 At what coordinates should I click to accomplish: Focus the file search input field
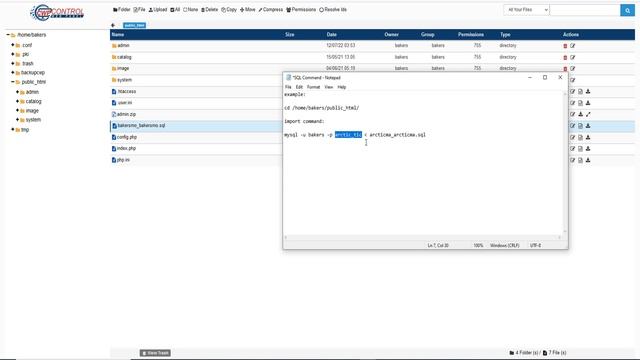click(585, 10)
